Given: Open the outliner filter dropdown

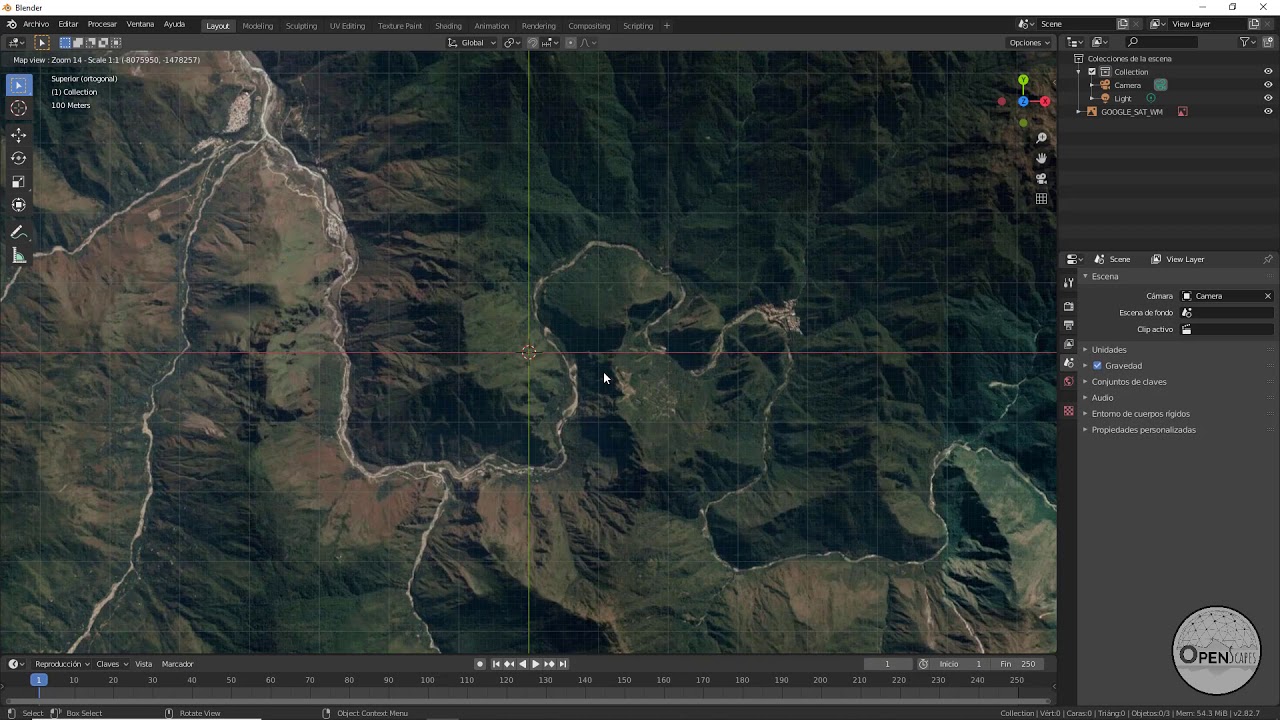Looking at the screenshot, I should click(1247, 42).
